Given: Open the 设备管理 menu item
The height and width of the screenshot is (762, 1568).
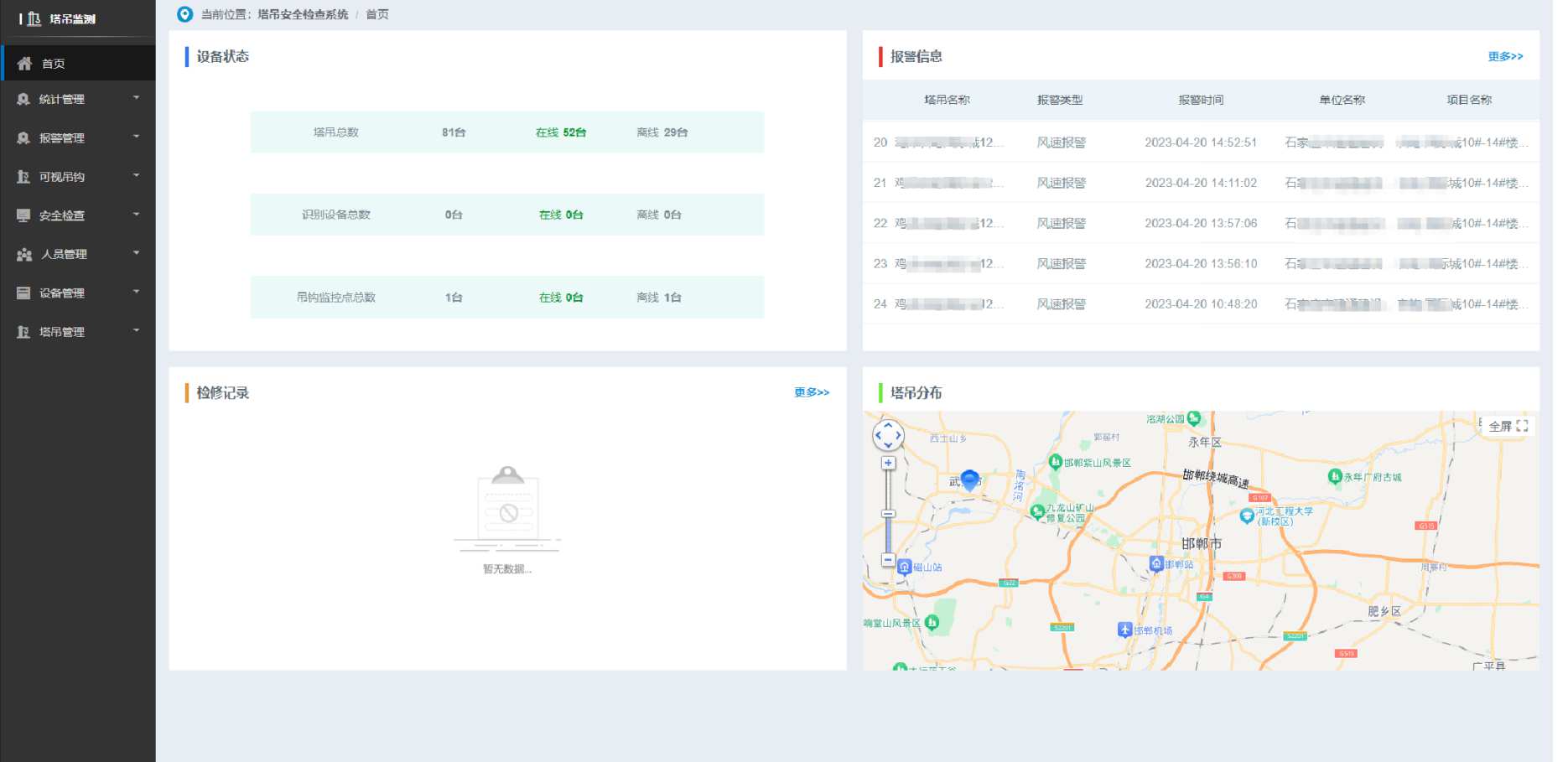Looking at the screenshot, I should point(62,293).
